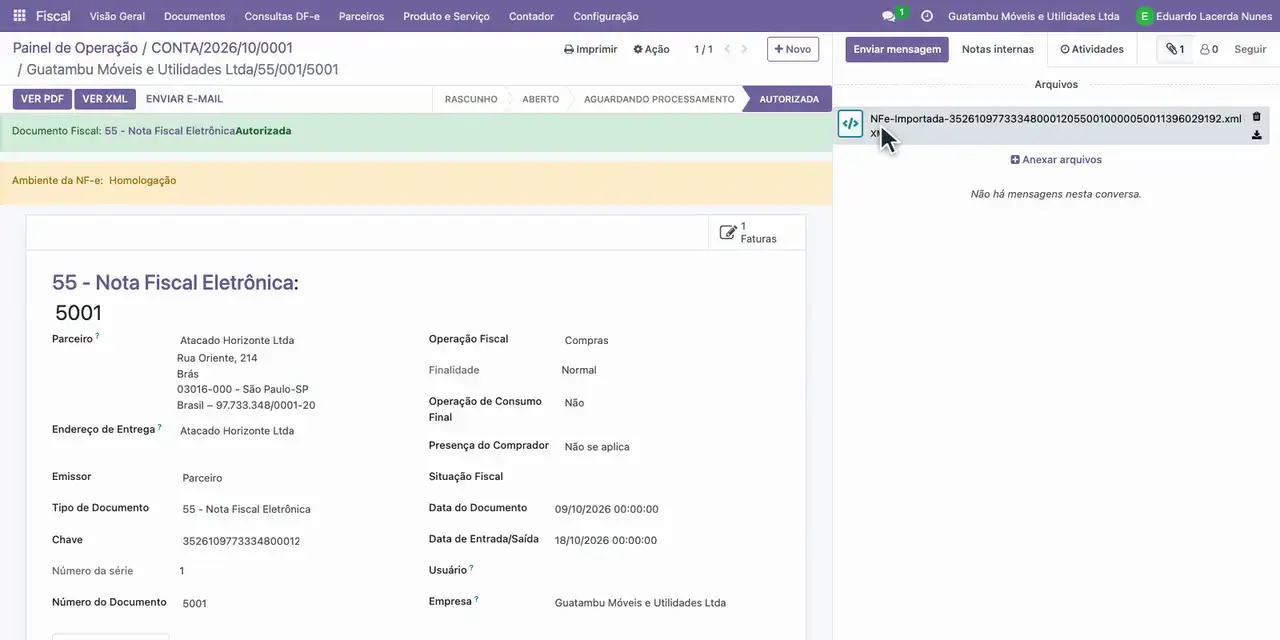
Task: Click the Seguir follow button
Action: click(x=1250, y=49)
